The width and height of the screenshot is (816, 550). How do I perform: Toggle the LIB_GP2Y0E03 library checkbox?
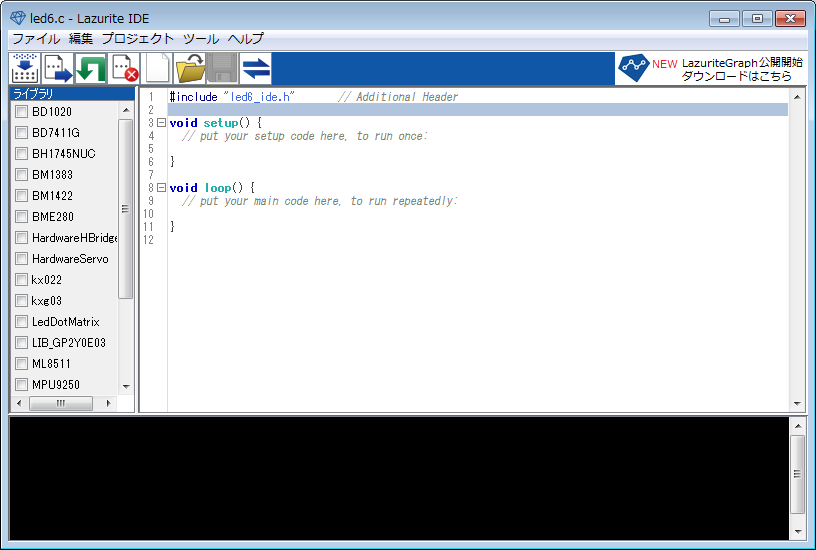(x=21, y=342)
